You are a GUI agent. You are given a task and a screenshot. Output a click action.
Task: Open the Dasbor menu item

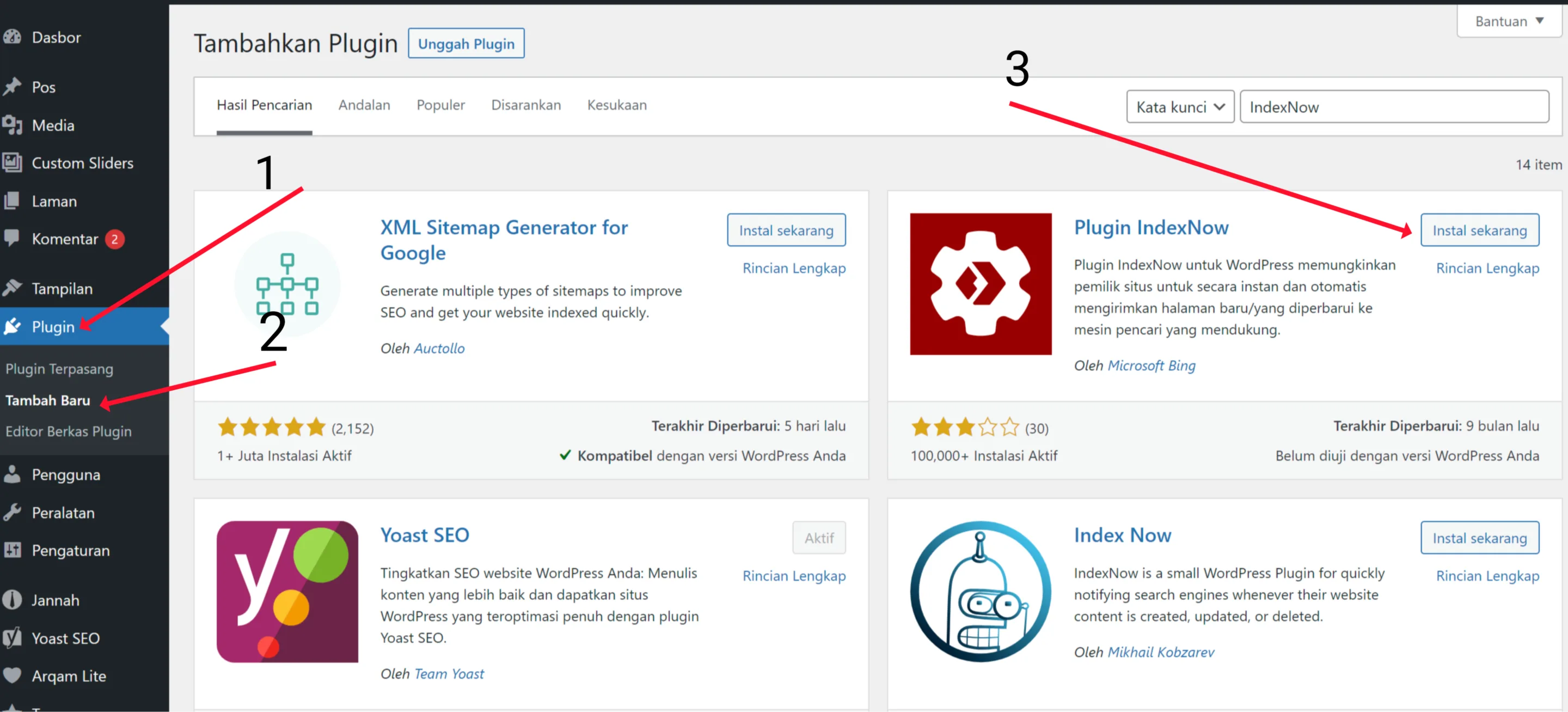84,37
